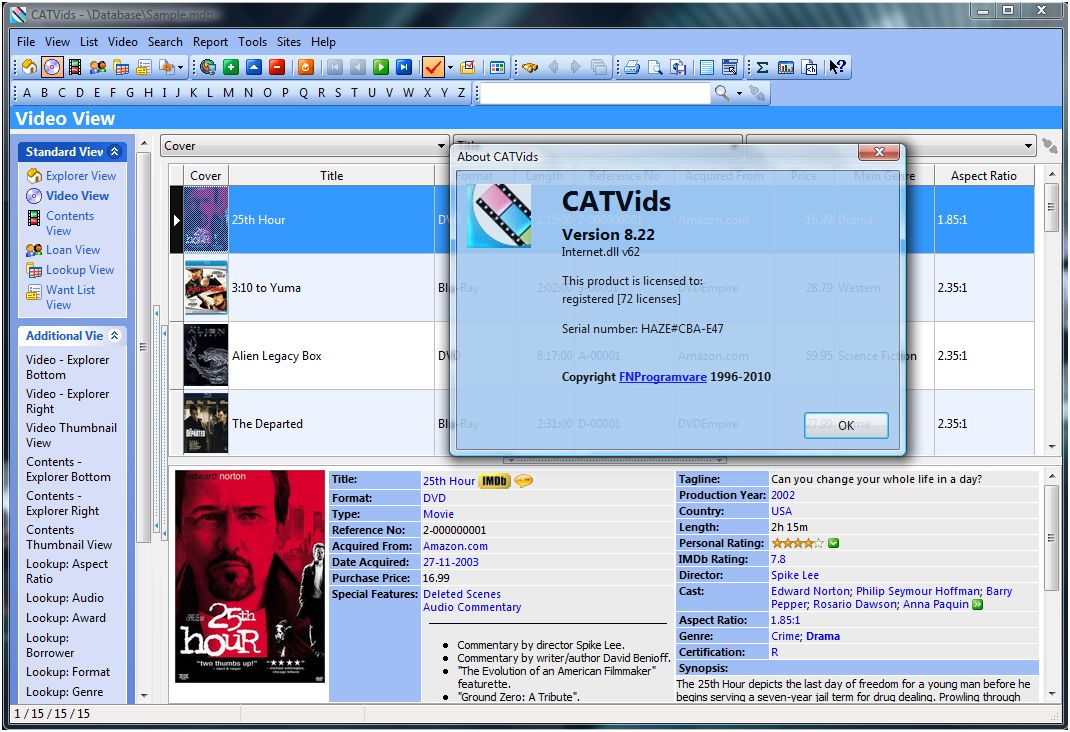The height and width of the screenshot is (732, 1070).
Task: Click the export save-to-disk toolbar icon
Action: click(x=678, y=67)
